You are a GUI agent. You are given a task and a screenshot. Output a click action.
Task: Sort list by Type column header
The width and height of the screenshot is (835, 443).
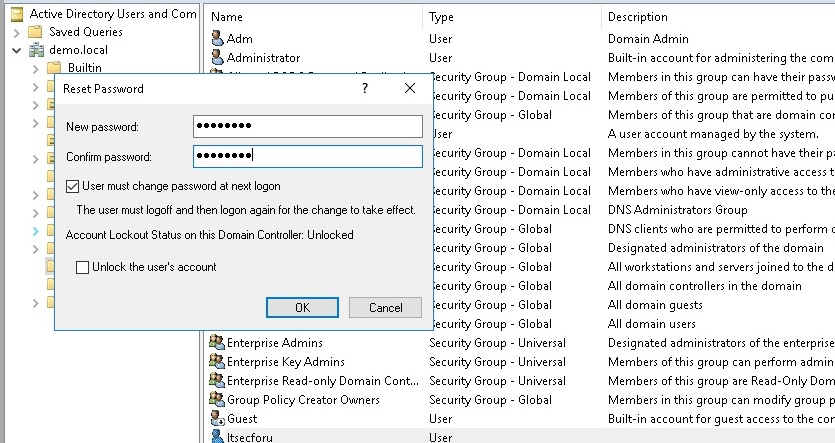pos(510,17)
